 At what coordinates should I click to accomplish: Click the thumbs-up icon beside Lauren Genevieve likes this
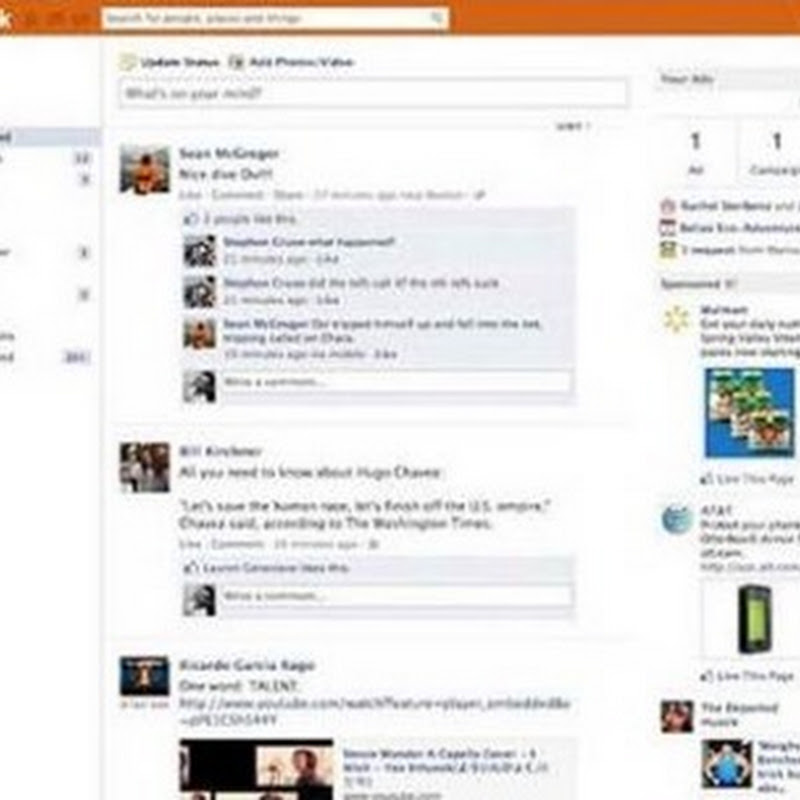[191, 568]
